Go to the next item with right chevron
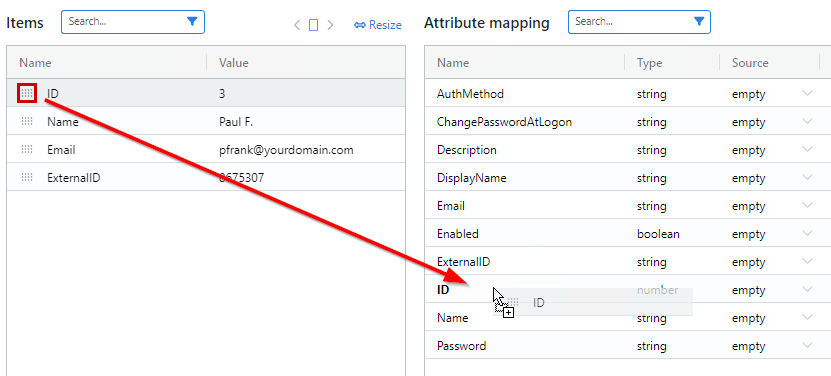 point(331,25)
